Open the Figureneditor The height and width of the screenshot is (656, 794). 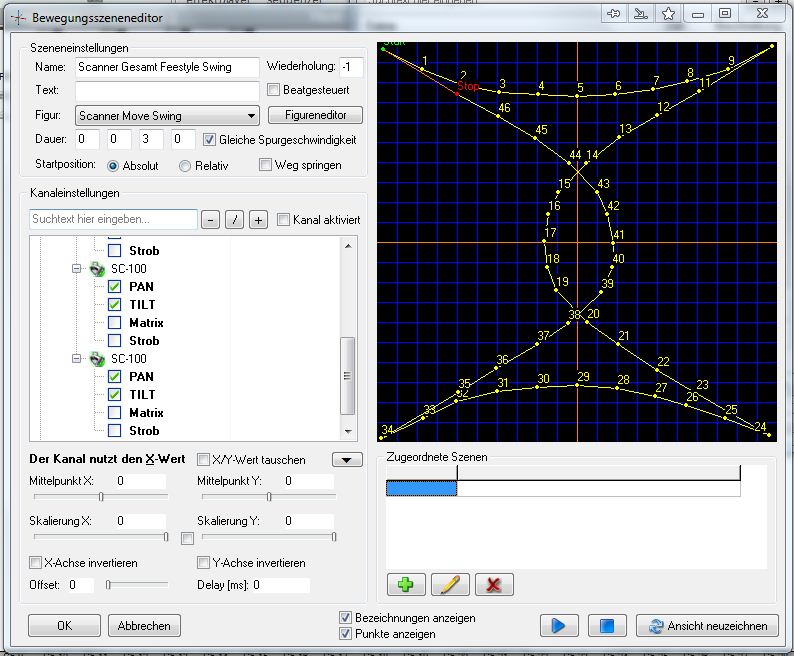[315, 116]
